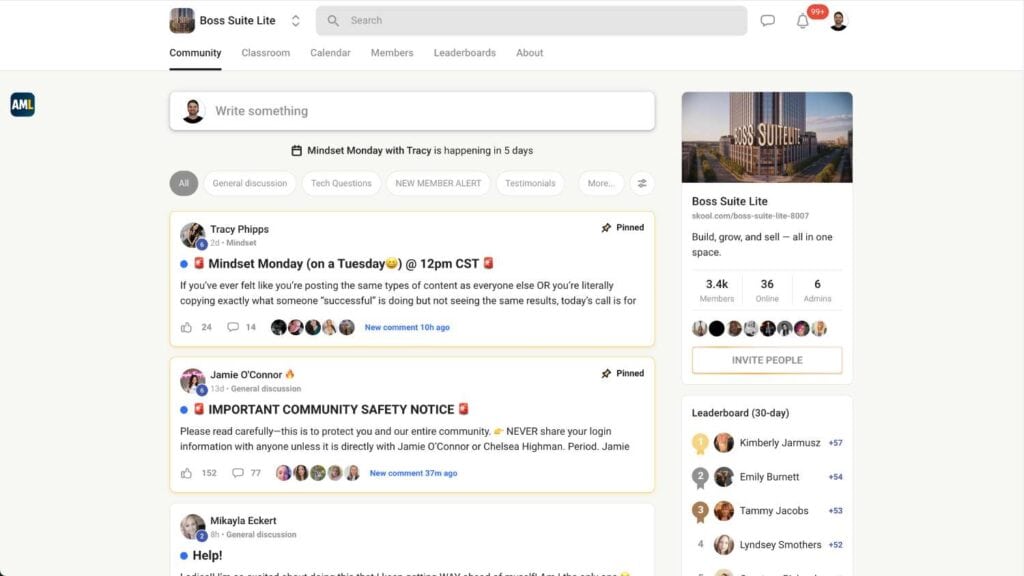Click the AML extension icon

22,104
